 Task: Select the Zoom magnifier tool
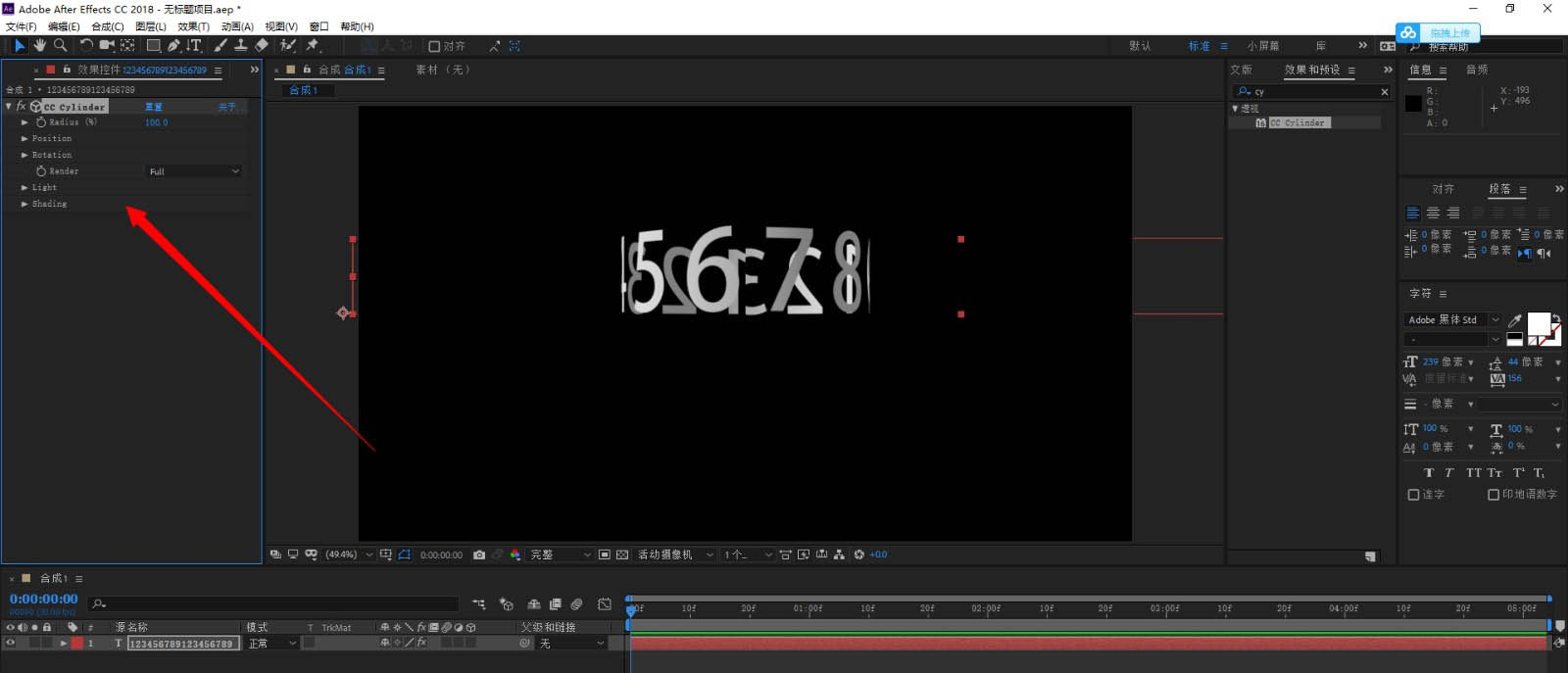61,45
